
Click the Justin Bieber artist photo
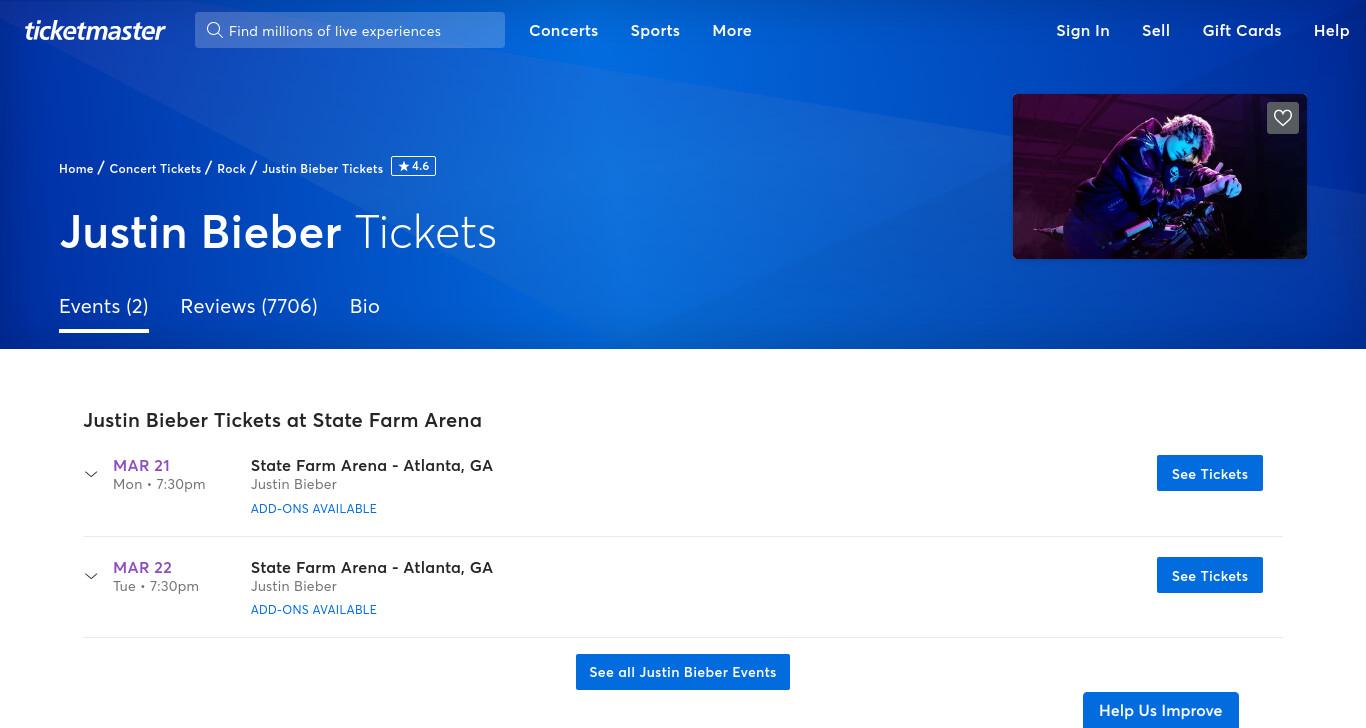coord(1160,176)
